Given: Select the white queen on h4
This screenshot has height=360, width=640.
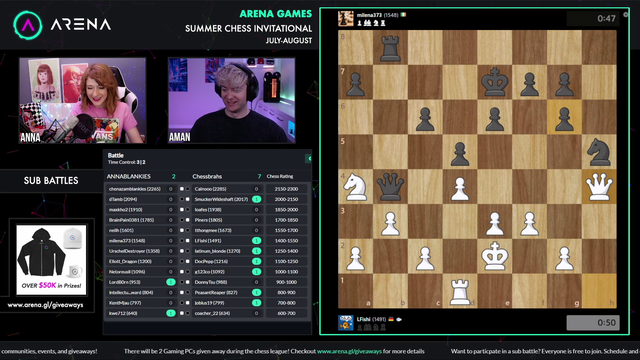Looking at the screenshot, I should (x=599, y=187).
